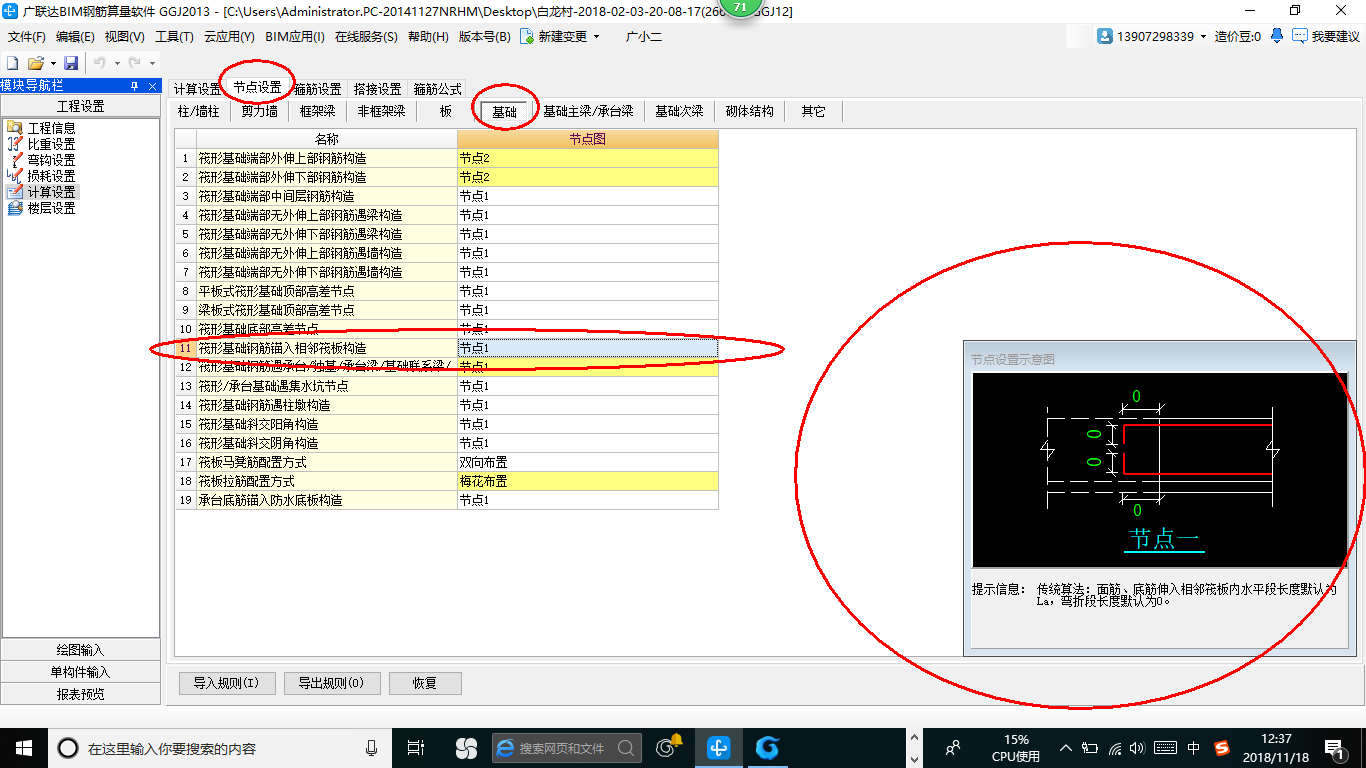Open 视图(V) menu
The height and width of the screenshot is (768, 1366).
coord(125,36)
